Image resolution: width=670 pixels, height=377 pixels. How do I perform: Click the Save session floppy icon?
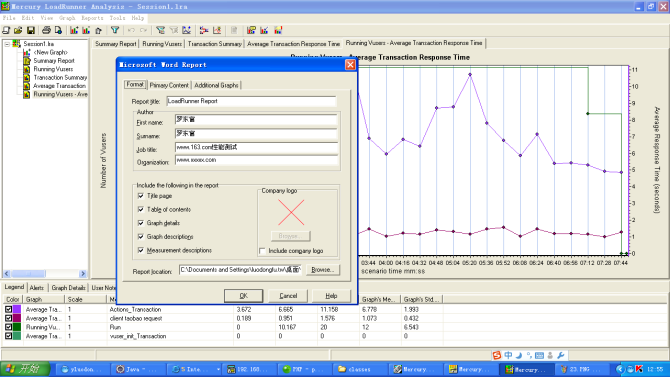(31, 30)
